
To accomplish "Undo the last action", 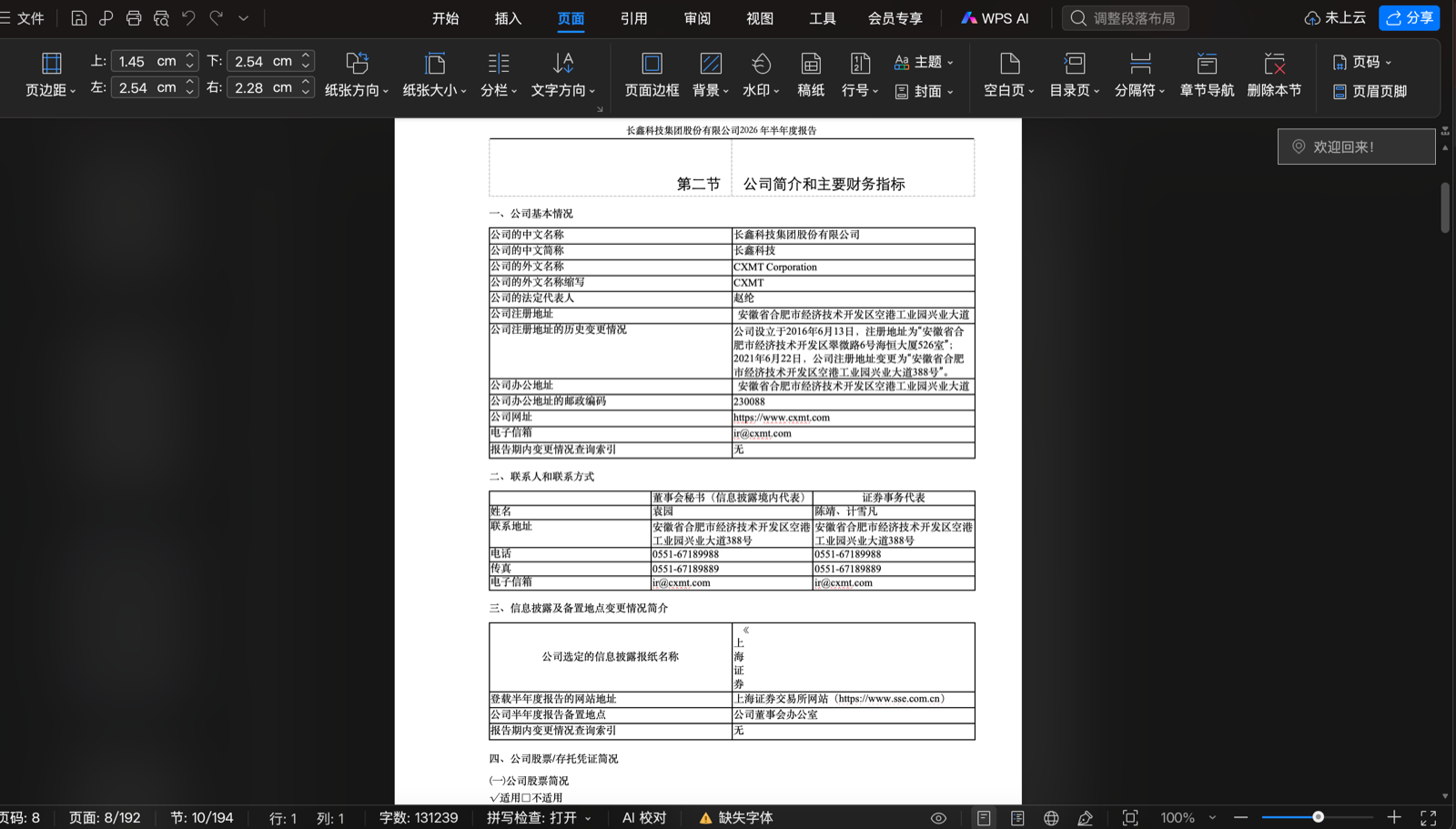I will [188, 18].
